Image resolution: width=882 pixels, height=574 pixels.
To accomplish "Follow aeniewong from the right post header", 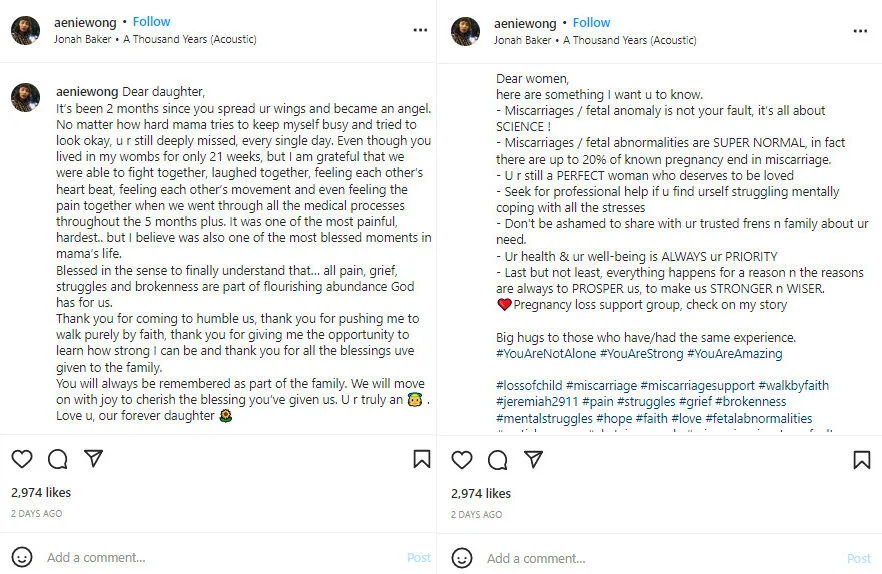I will point(592,22).
